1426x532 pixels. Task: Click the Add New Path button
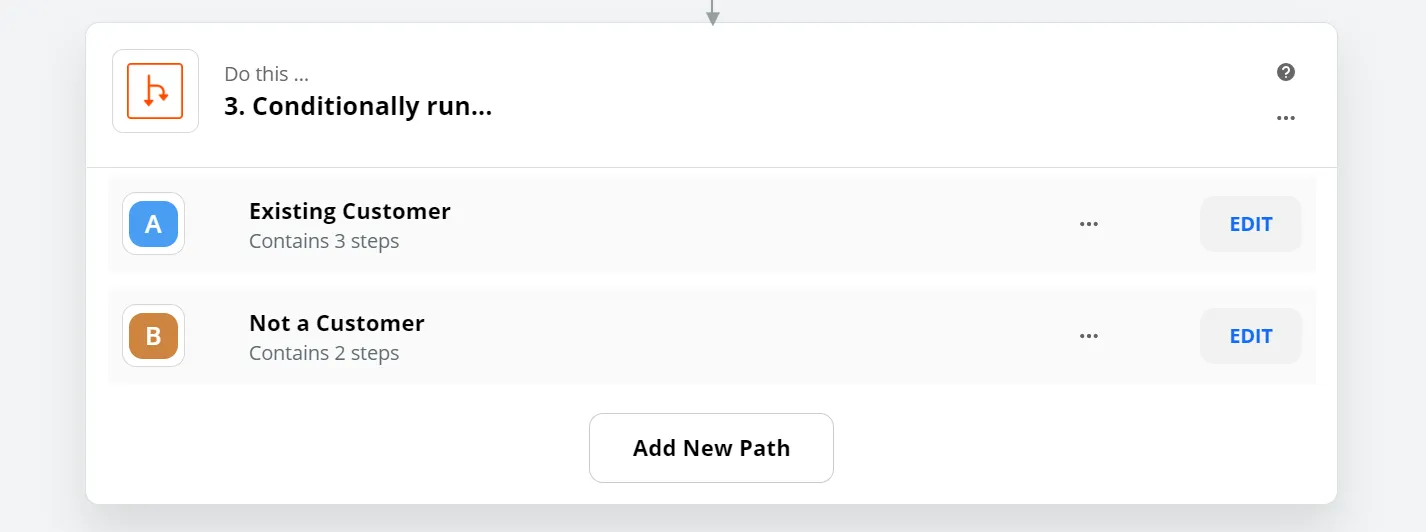point(711,448)
